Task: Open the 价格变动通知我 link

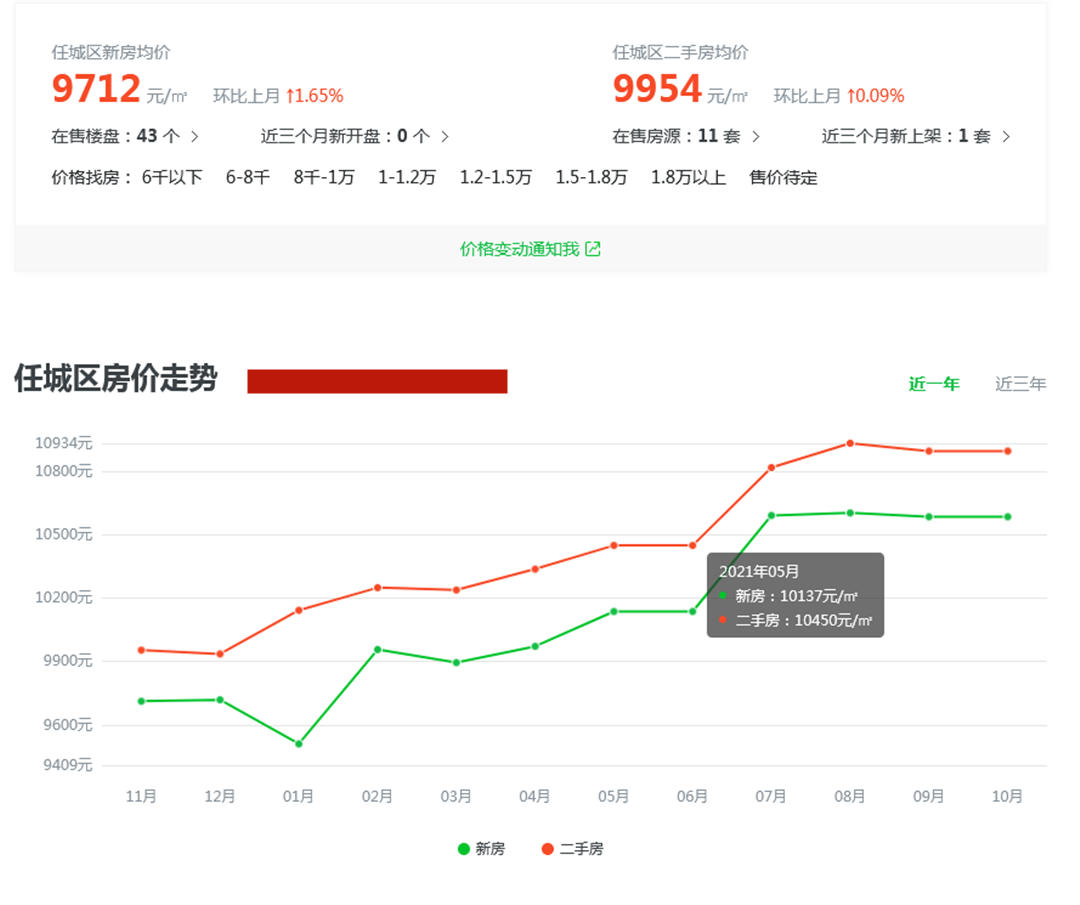Action: 530,249
